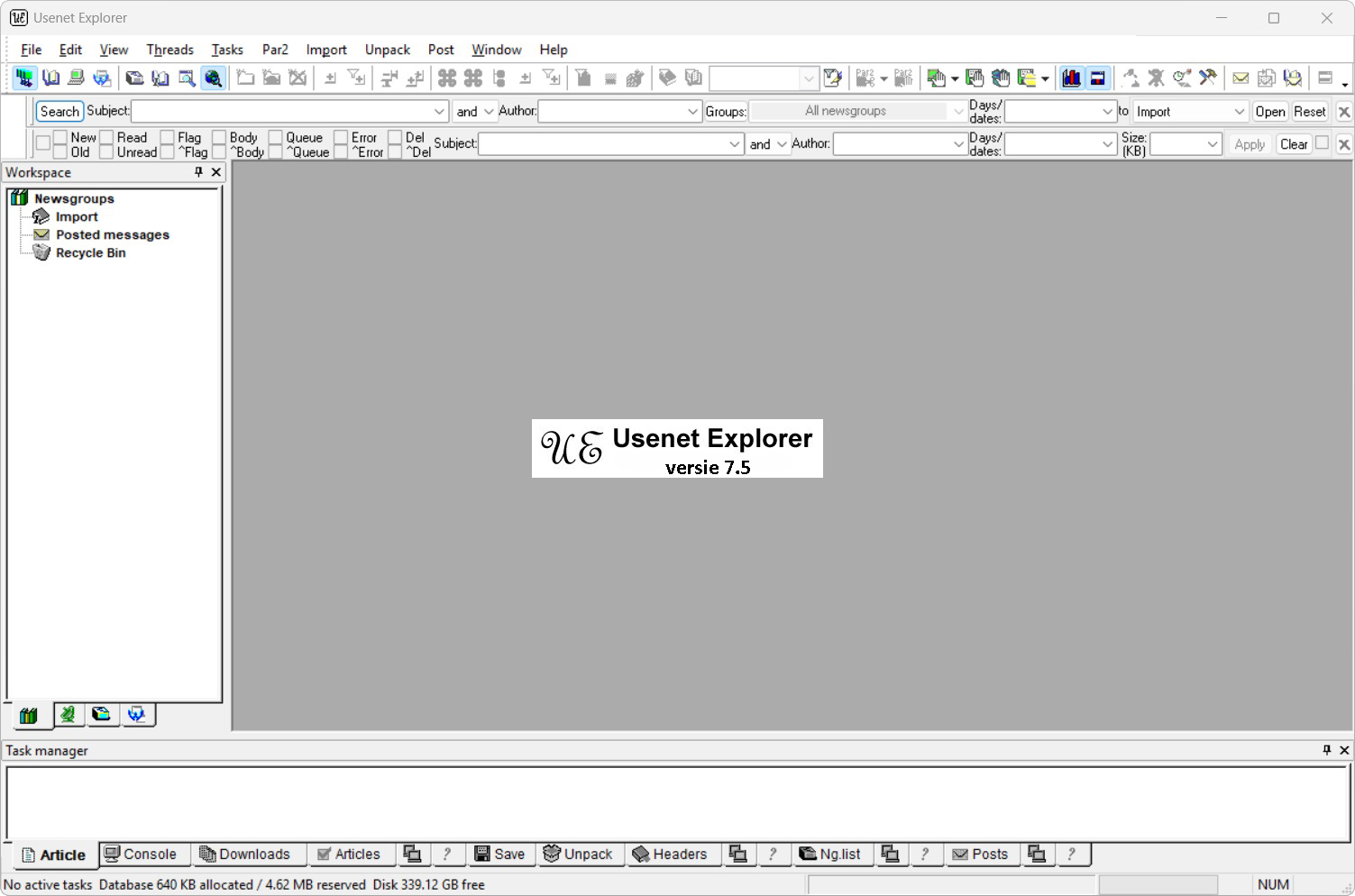Close the filter bar row
1355x896 pixels.
[x=1344, y=144]
